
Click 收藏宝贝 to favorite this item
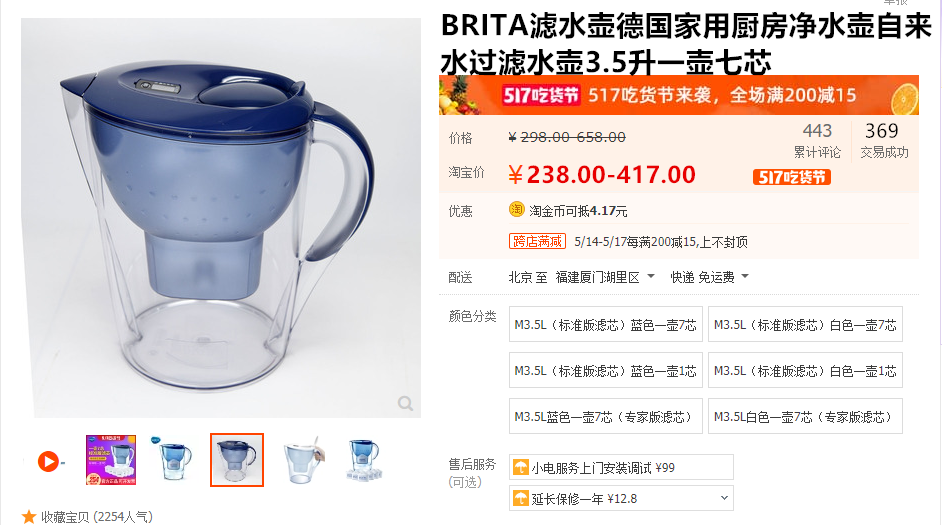(96, 517)
